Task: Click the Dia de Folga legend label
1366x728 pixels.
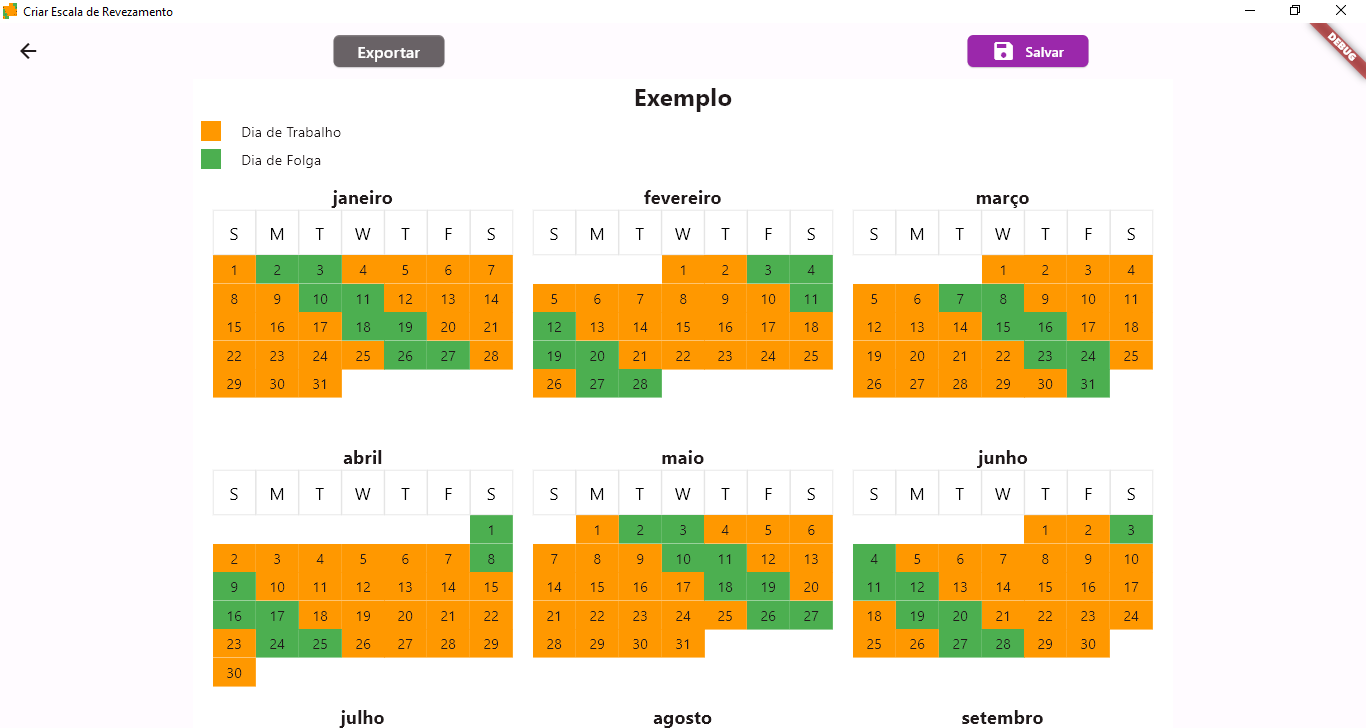Action: [281, 160]
